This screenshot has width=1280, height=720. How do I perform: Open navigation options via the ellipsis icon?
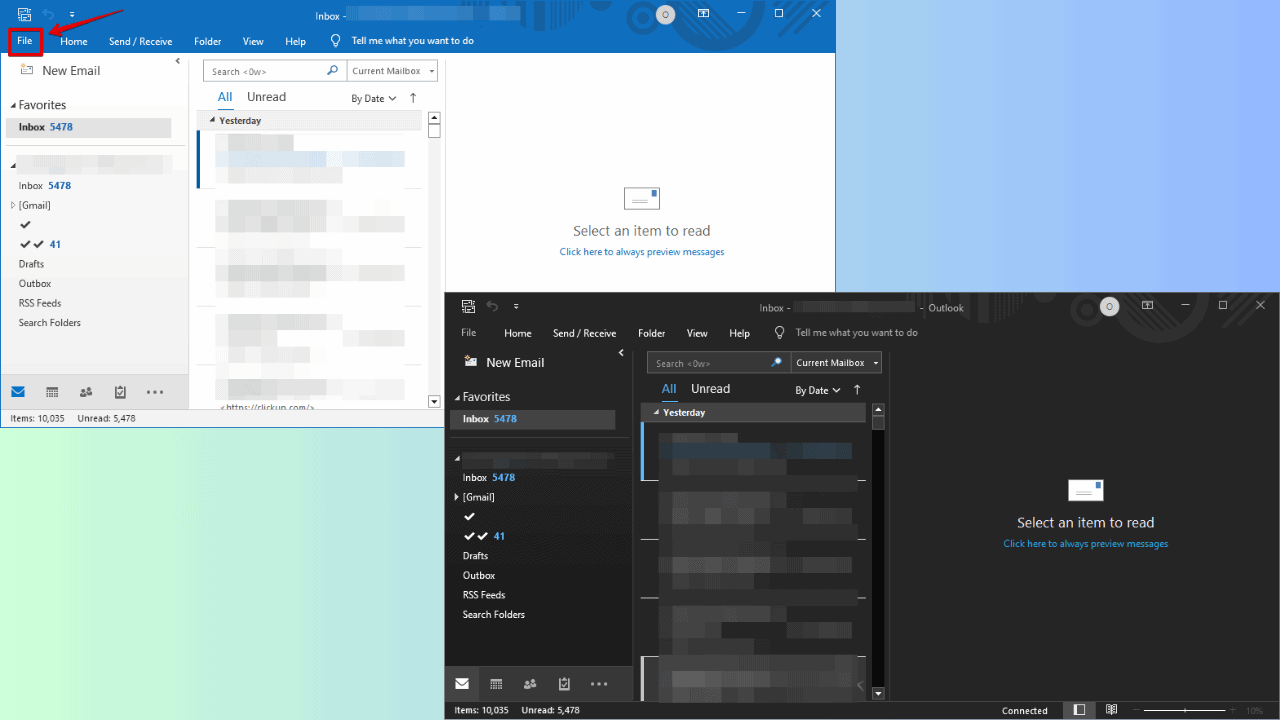[155, 391]
